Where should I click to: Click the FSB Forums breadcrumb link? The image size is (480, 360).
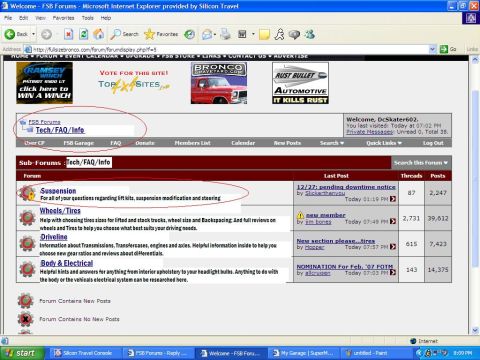coord(44,122)
